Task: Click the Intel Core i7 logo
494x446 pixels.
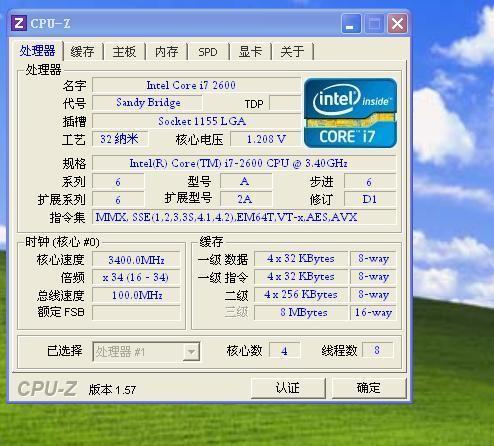Action: (x=350, y=113)
